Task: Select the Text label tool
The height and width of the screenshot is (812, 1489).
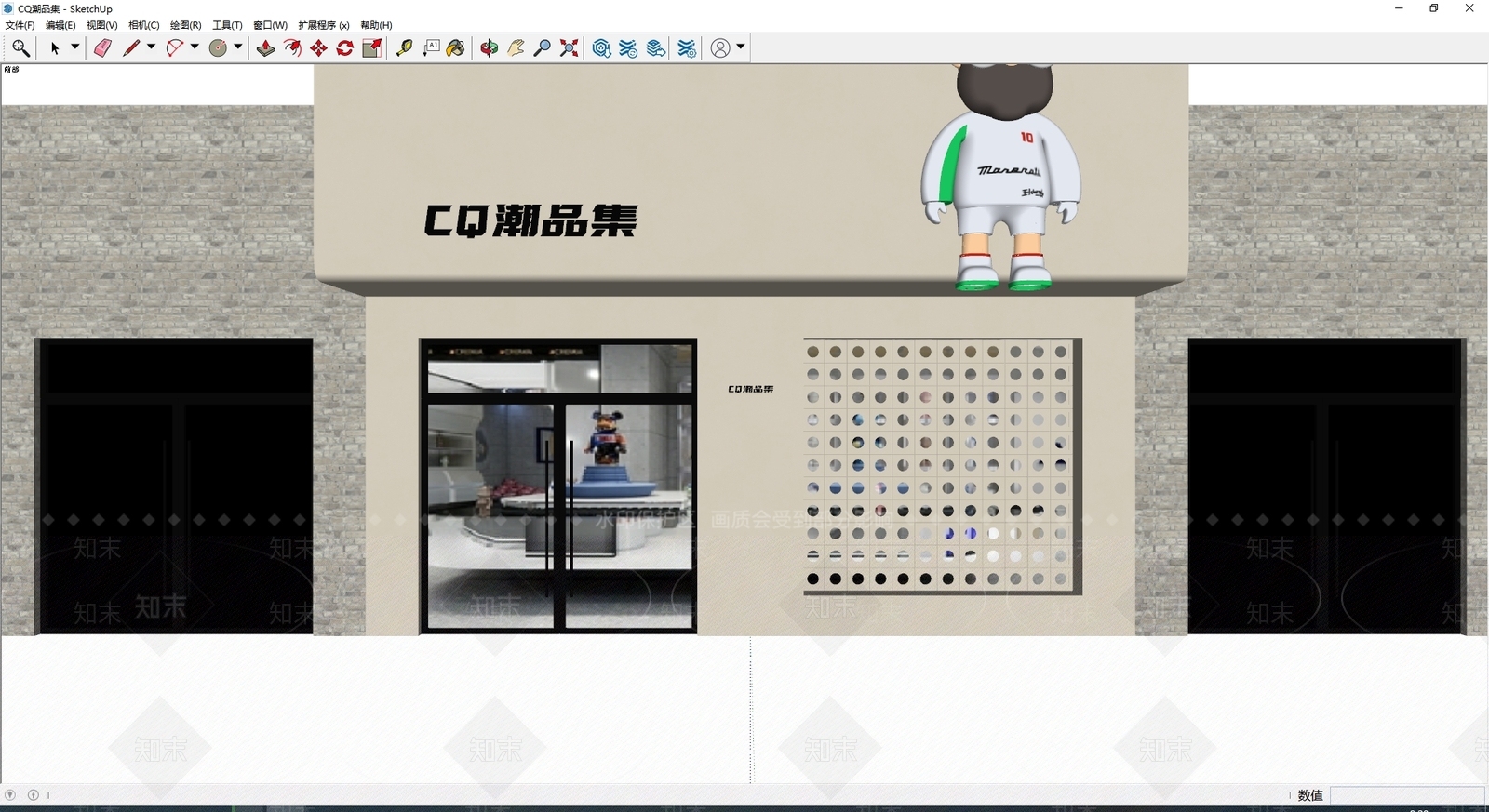Action: (431, 48)
